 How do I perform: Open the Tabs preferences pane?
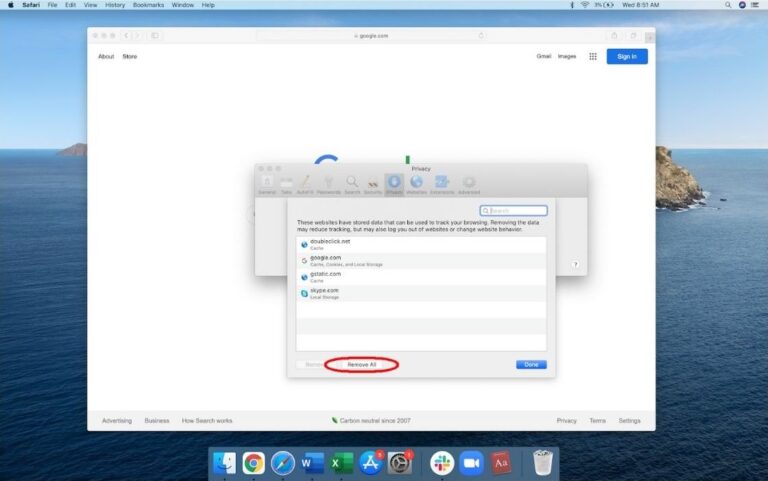click(287, 185)
